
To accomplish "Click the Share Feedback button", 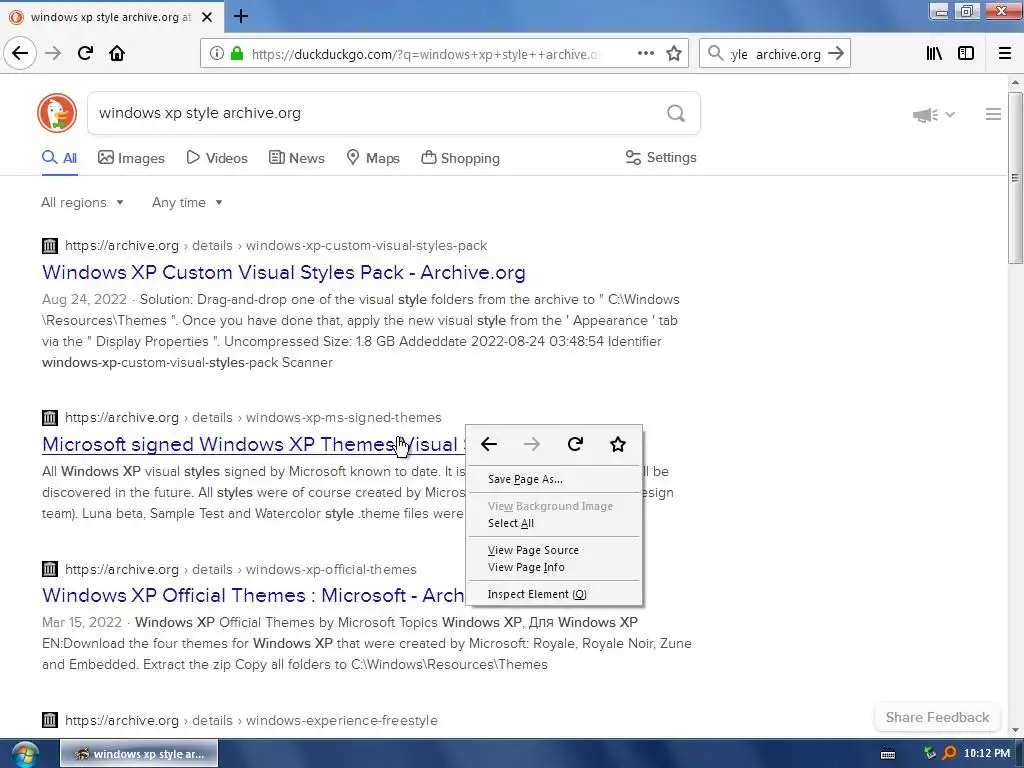I will click(937, 717).
